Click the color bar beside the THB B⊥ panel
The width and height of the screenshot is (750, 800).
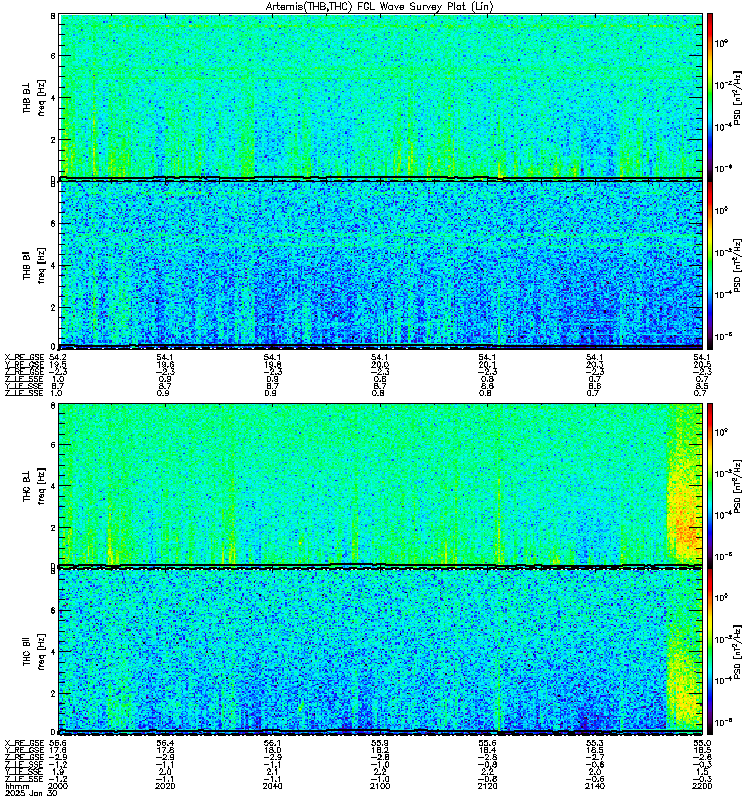709,96
